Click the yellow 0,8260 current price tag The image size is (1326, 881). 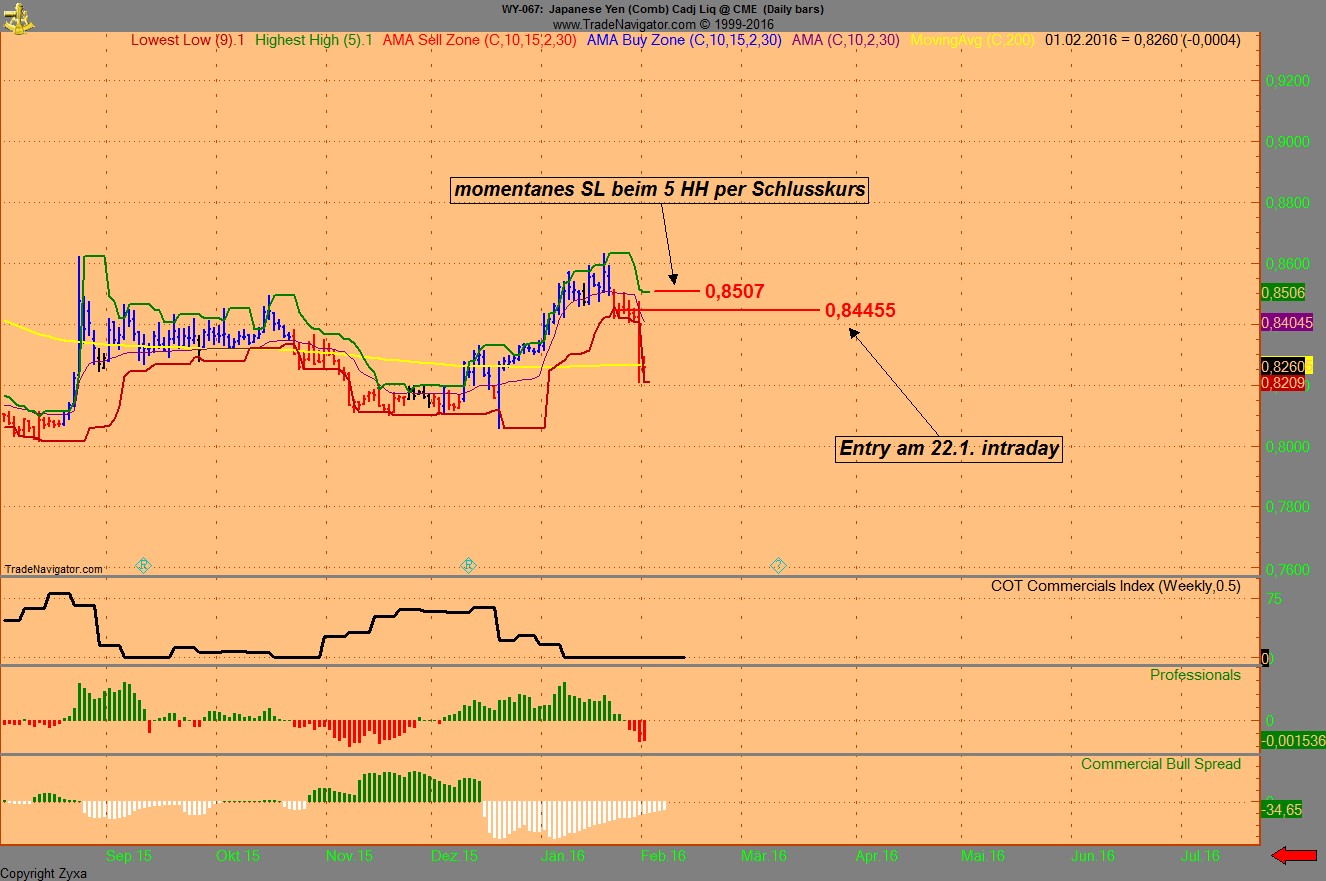point(1286,367)
